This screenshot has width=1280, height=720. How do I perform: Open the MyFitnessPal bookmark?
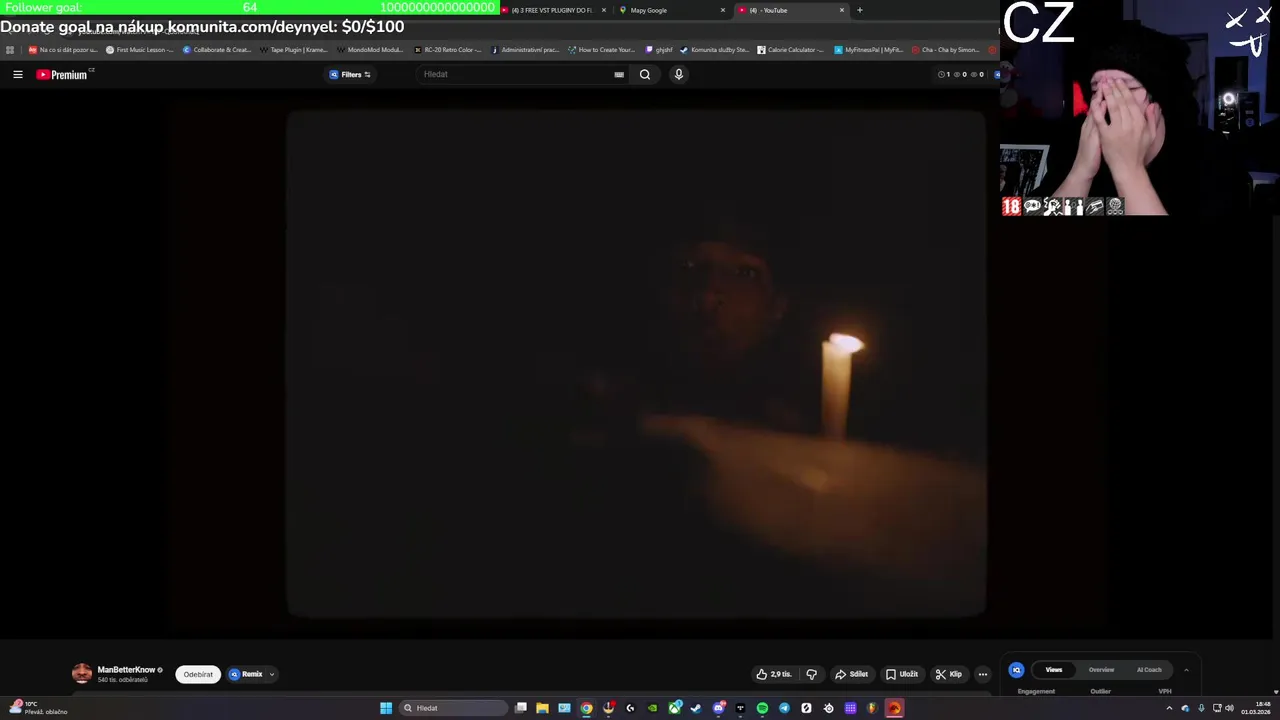[868, 49]
